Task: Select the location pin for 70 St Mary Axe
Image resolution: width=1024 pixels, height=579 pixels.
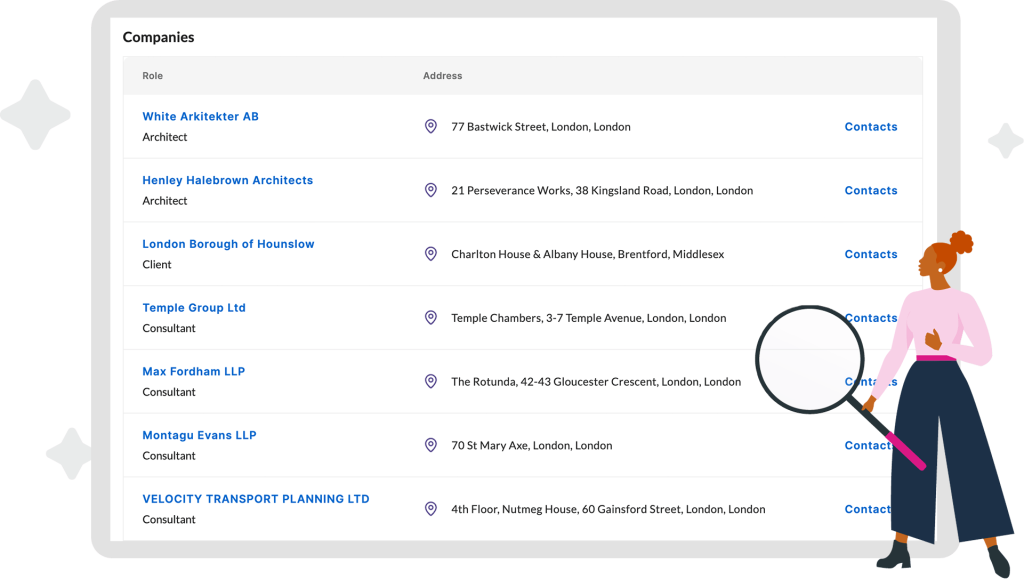Action: 431,445
